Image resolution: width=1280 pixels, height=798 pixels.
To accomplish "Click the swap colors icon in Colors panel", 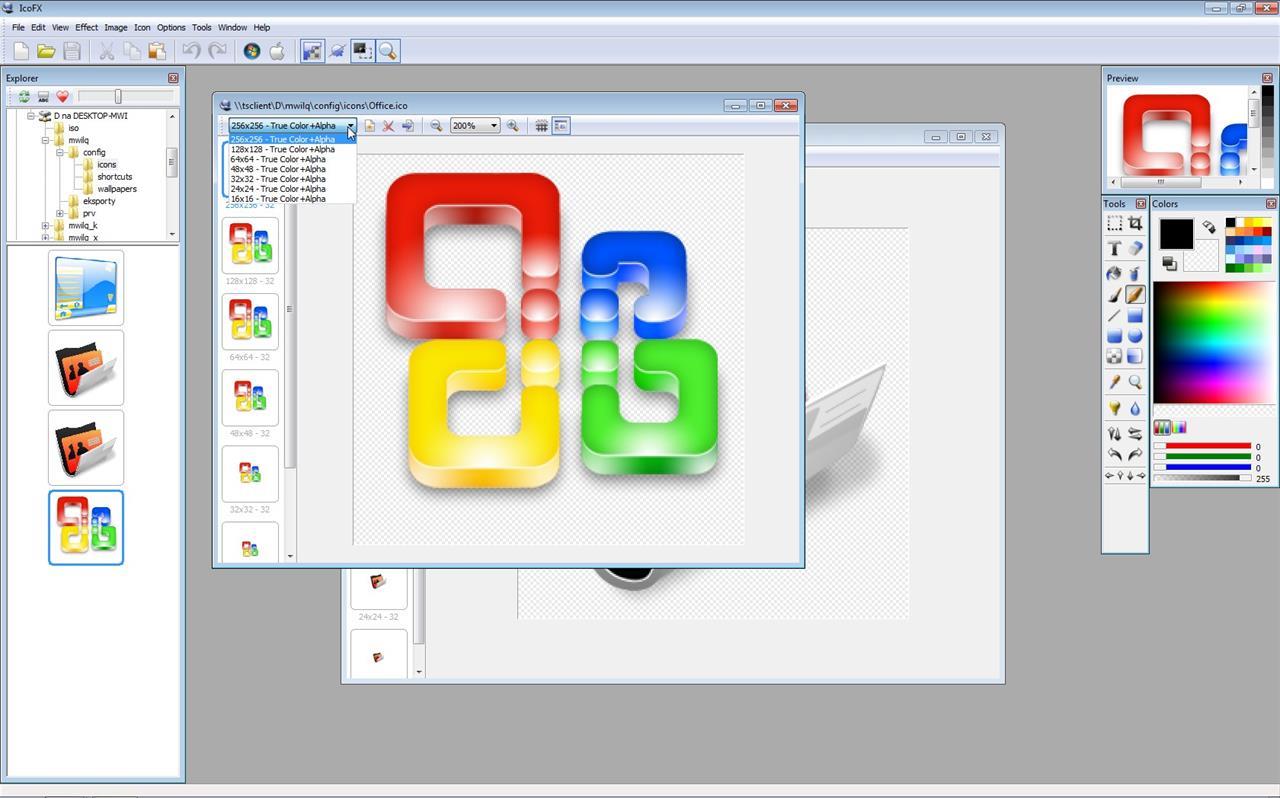I will 1209,227.
